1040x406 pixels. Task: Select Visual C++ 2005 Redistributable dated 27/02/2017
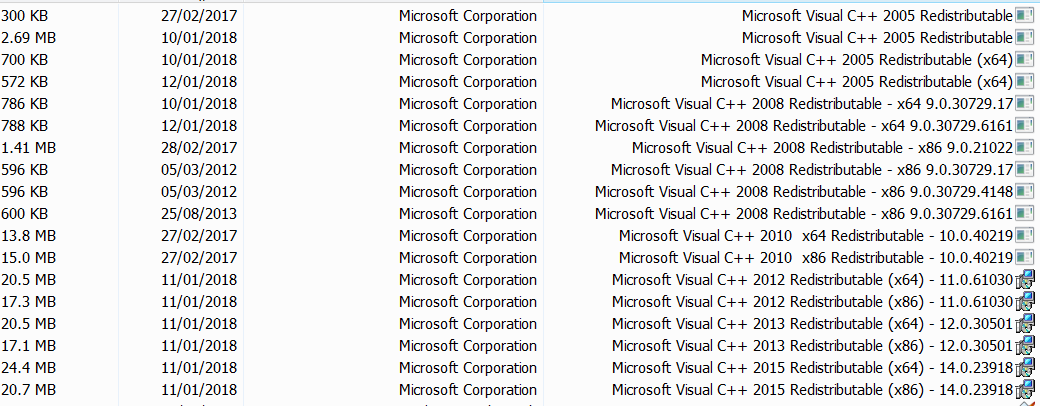click(878, 16)
